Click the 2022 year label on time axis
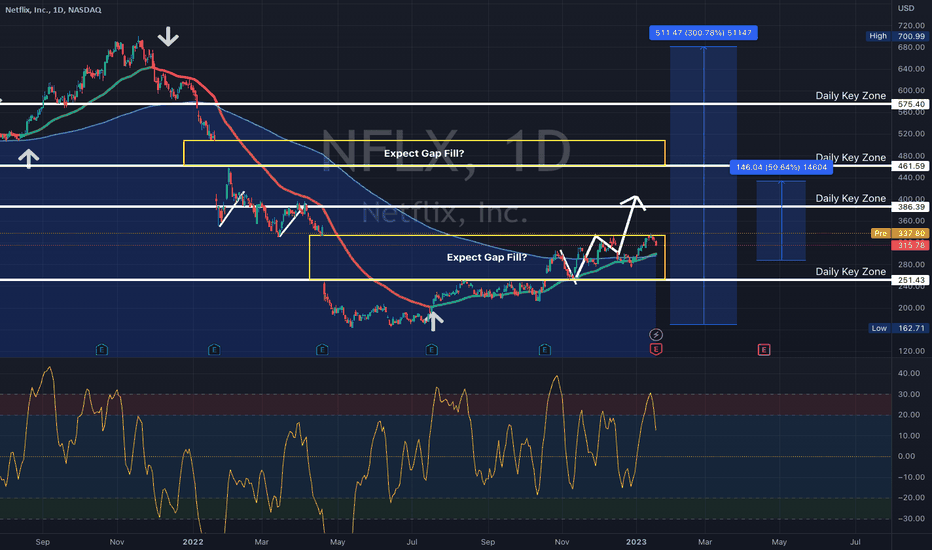 pos(193,542)
